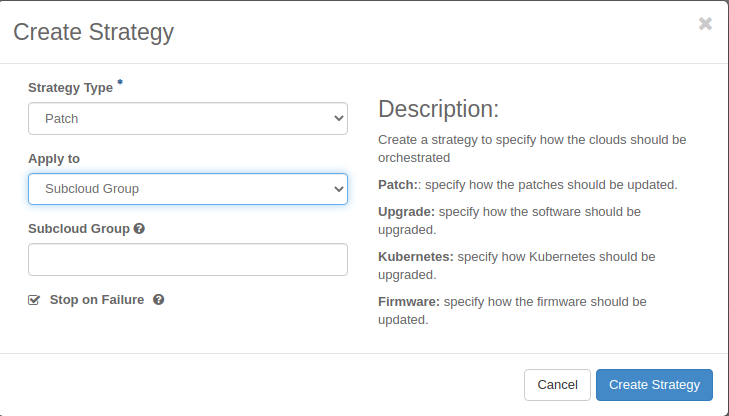This screenshot has height=416, width=729.
Task: Click the Description heading
Action: 438,109
